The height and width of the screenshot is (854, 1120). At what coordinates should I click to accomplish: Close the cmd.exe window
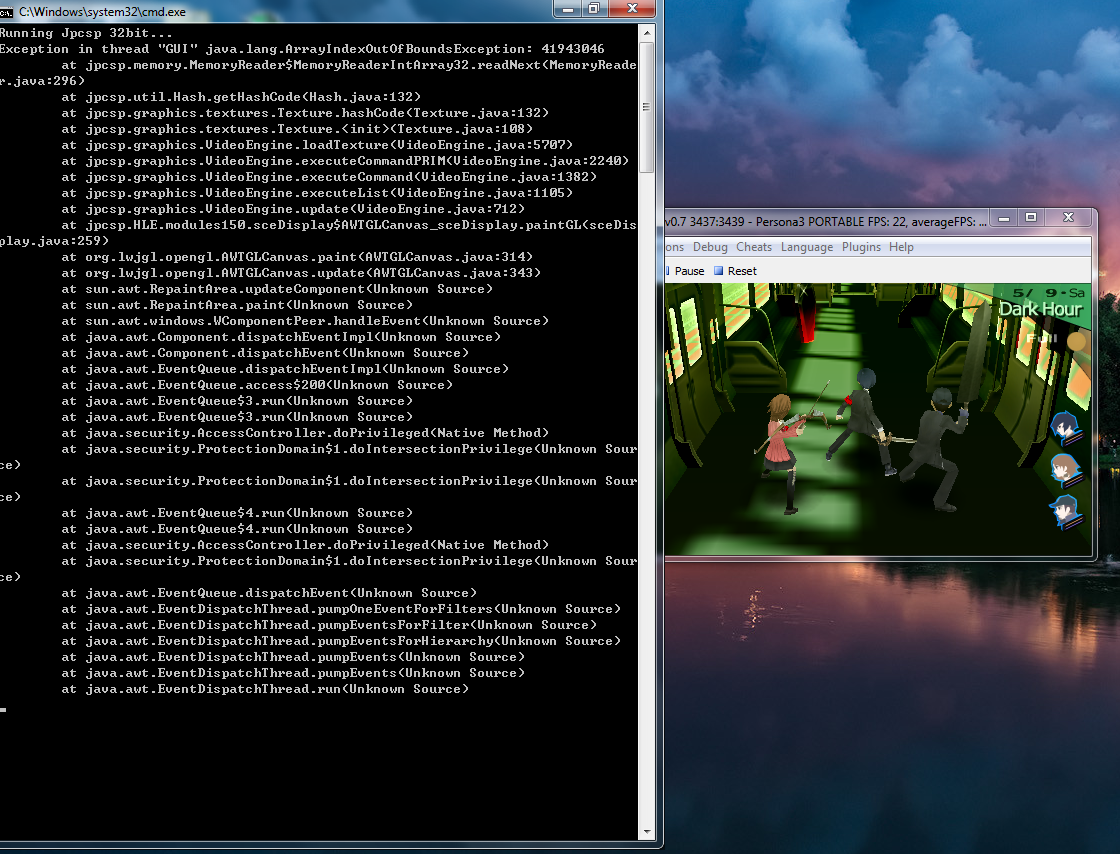631,9
